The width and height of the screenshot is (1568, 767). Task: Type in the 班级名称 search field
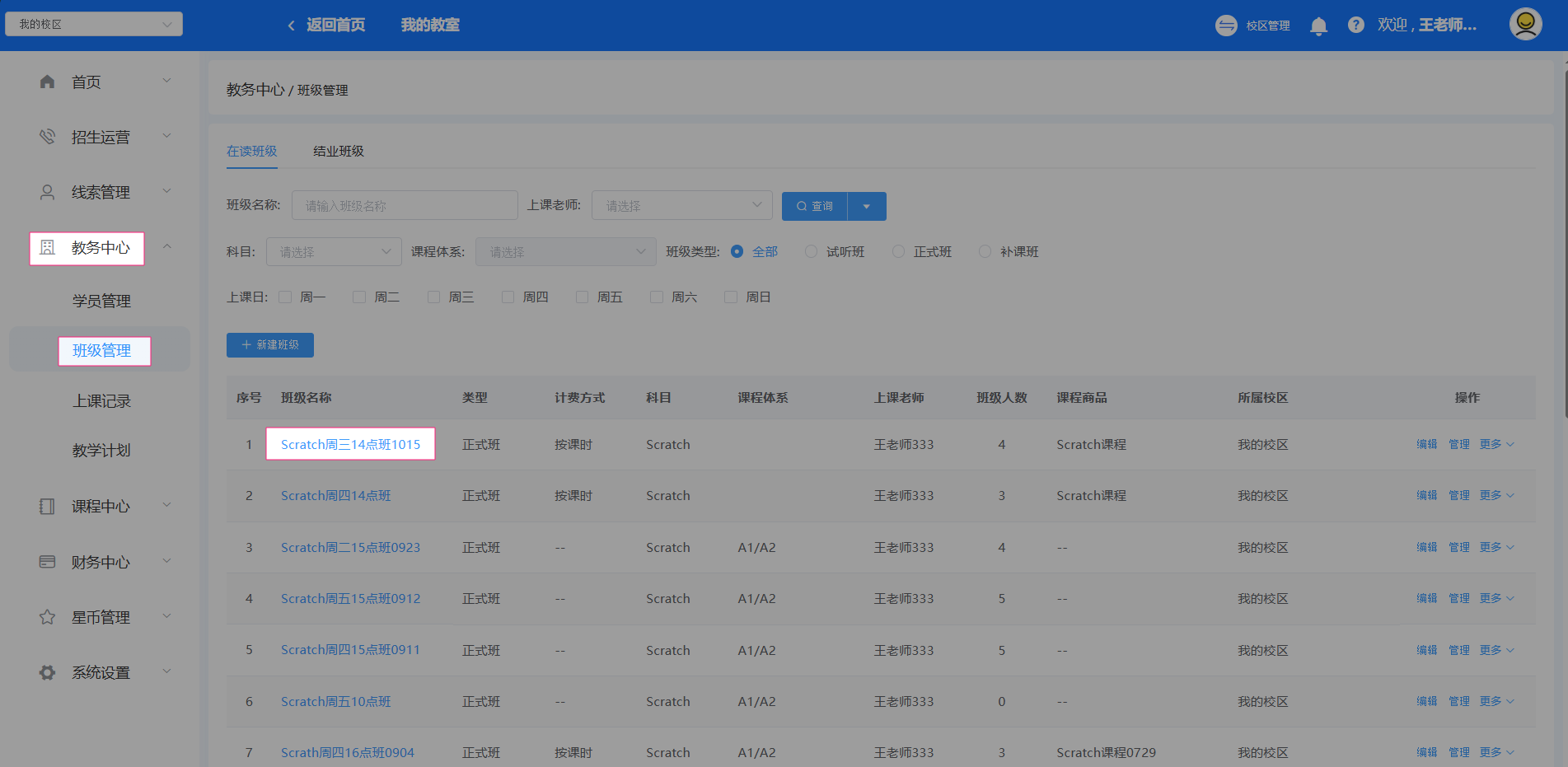404,205
